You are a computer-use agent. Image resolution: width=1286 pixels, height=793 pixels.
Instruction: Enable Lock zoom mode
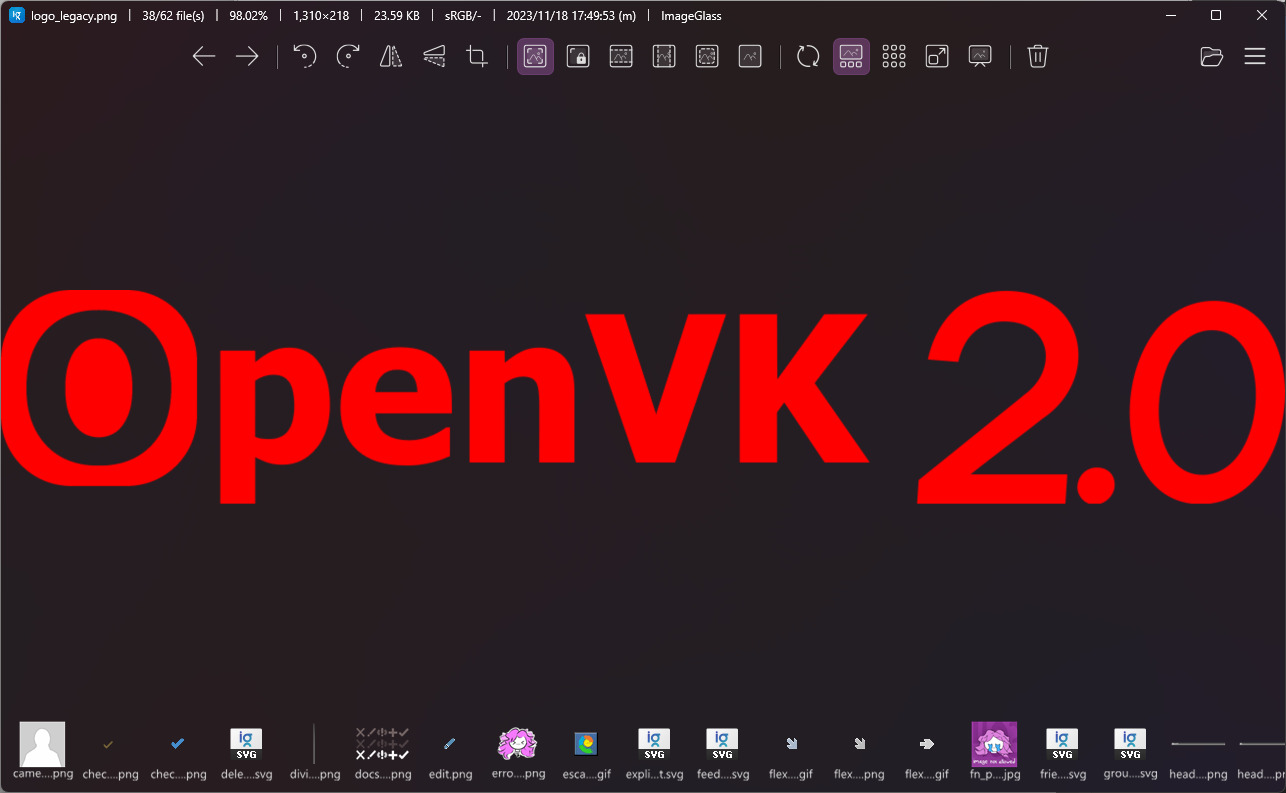click(x=578, y=57)
